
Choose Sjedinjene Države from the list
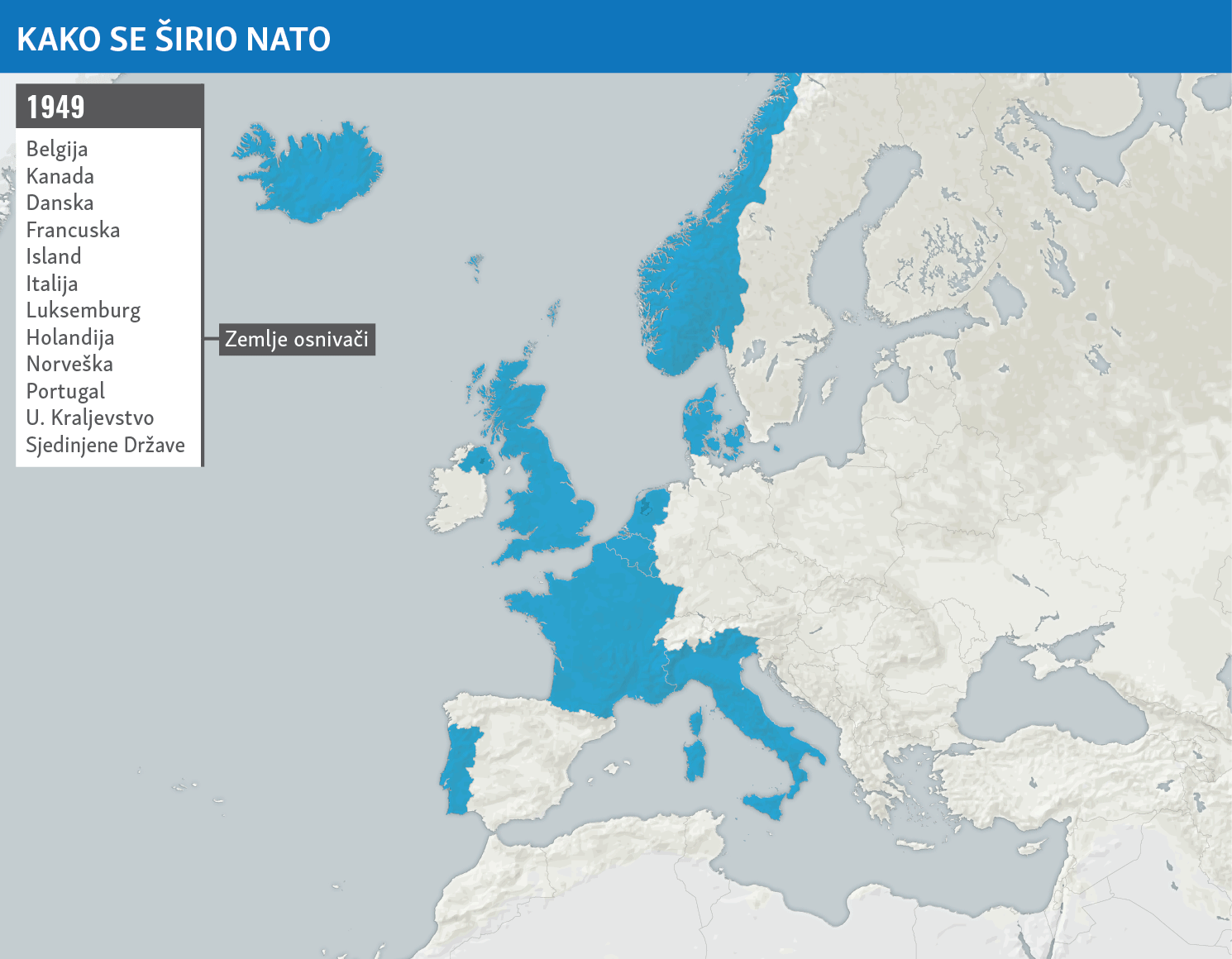(x=105, y=445)
